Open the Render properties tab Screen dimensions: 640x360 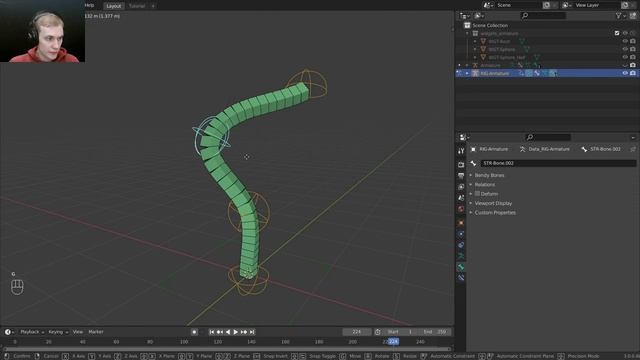(x=461, y=164)
